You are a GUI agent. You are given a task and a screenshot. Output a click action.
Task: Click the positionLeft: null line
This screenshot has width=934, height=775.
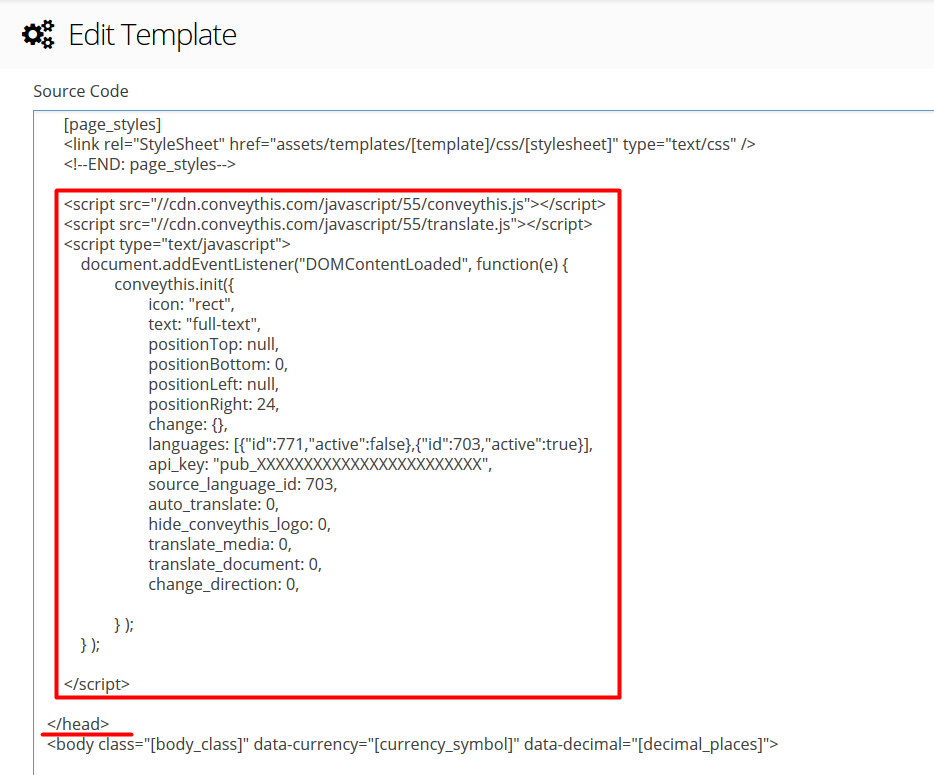pos(214,384)
